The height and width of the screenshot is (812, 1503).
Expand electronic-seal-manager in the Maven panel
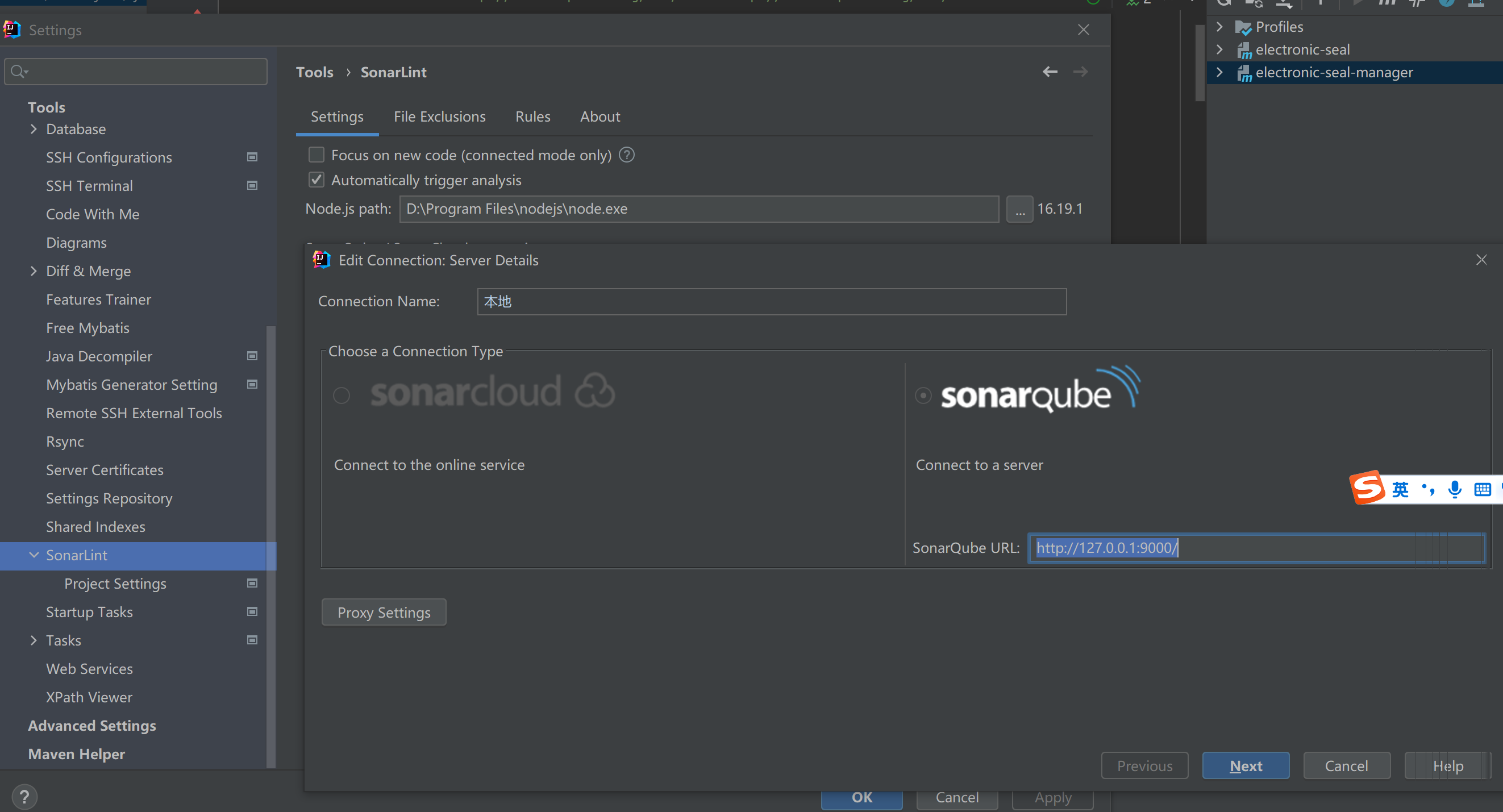(1219, 72)
